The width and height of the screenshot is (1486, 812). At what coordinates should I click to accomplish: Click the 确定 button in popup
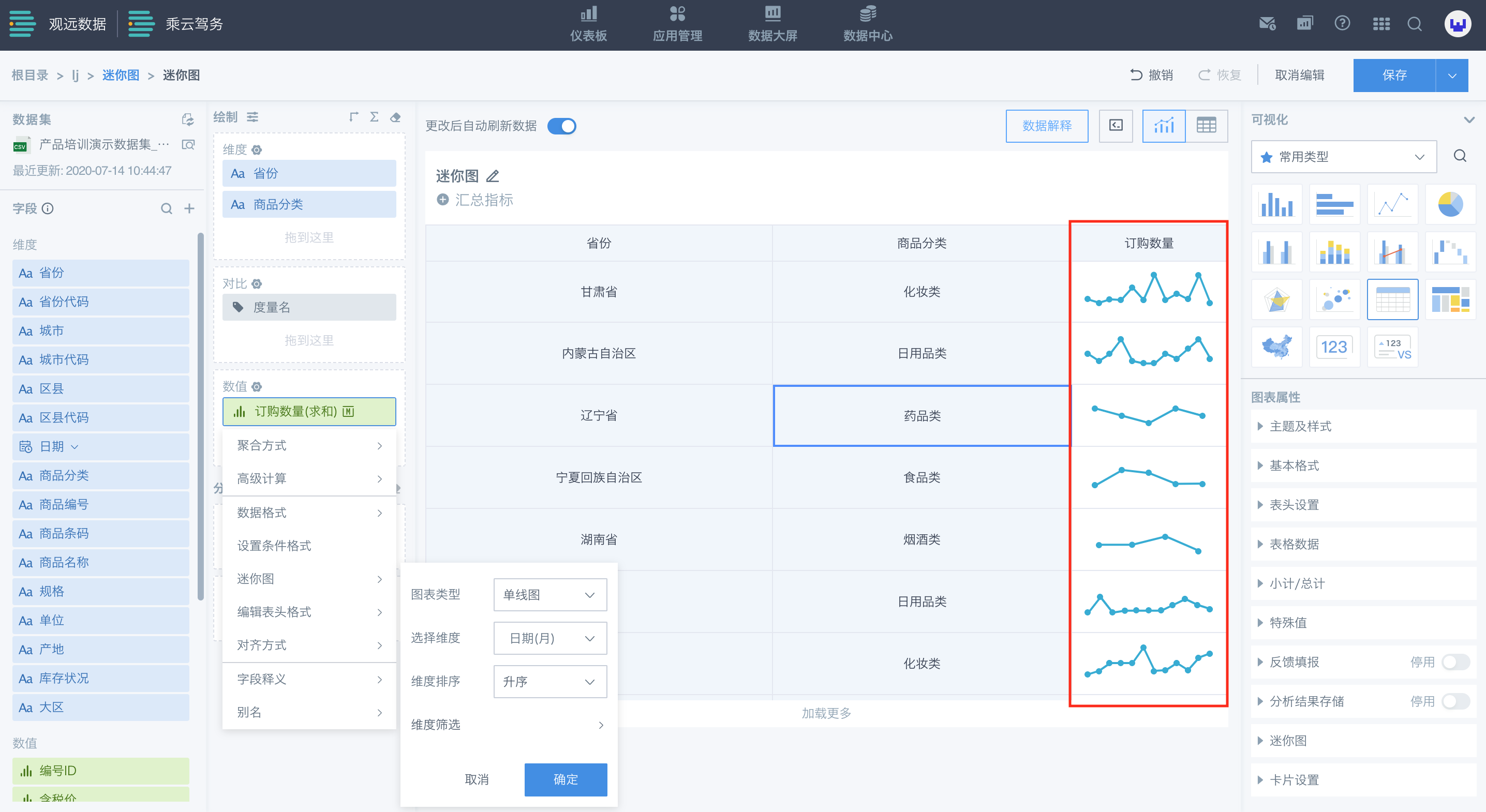pyautogui.click(x=566, y=780)
